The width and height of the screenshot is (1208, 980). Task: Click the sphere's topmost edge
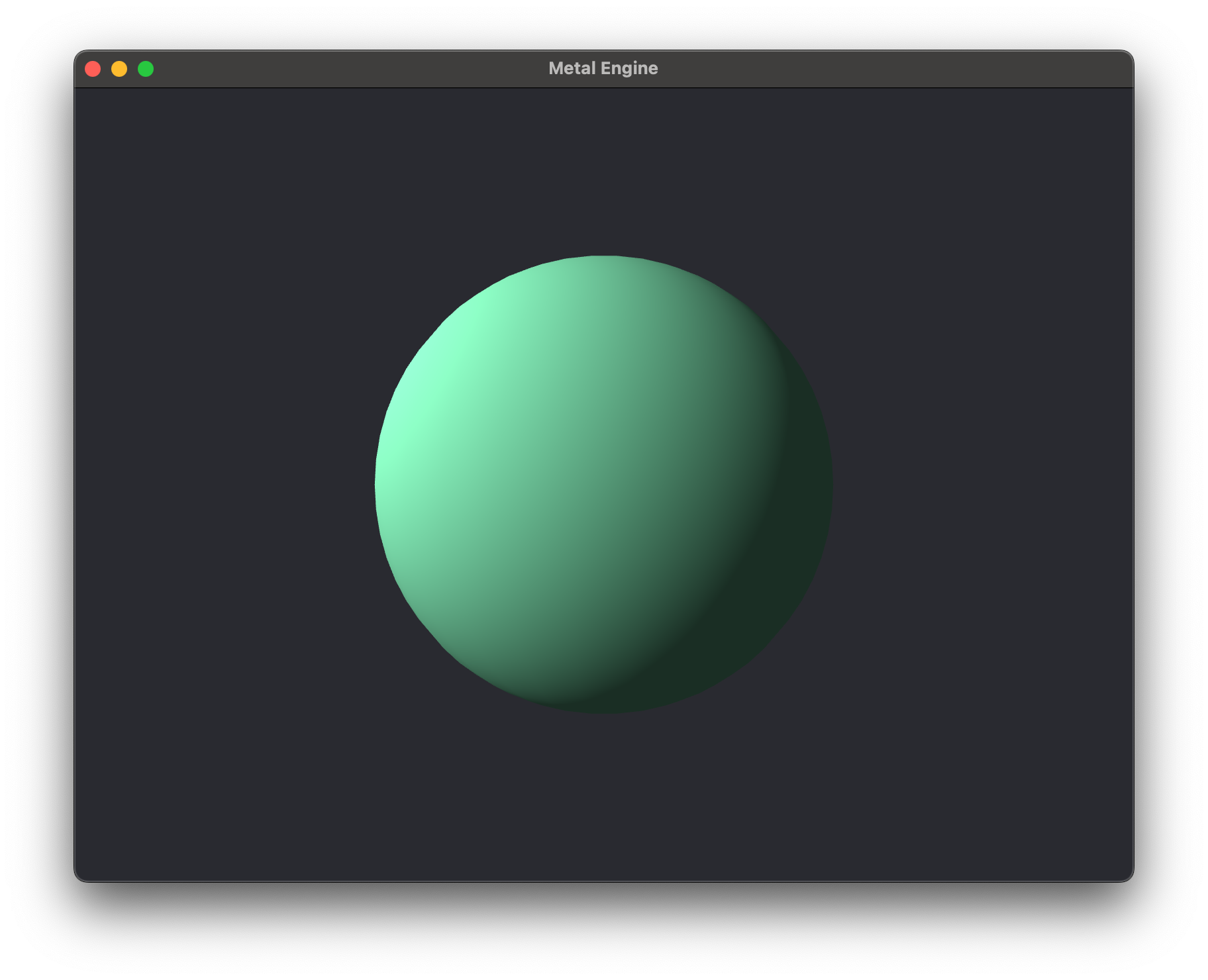pos(603,258)
